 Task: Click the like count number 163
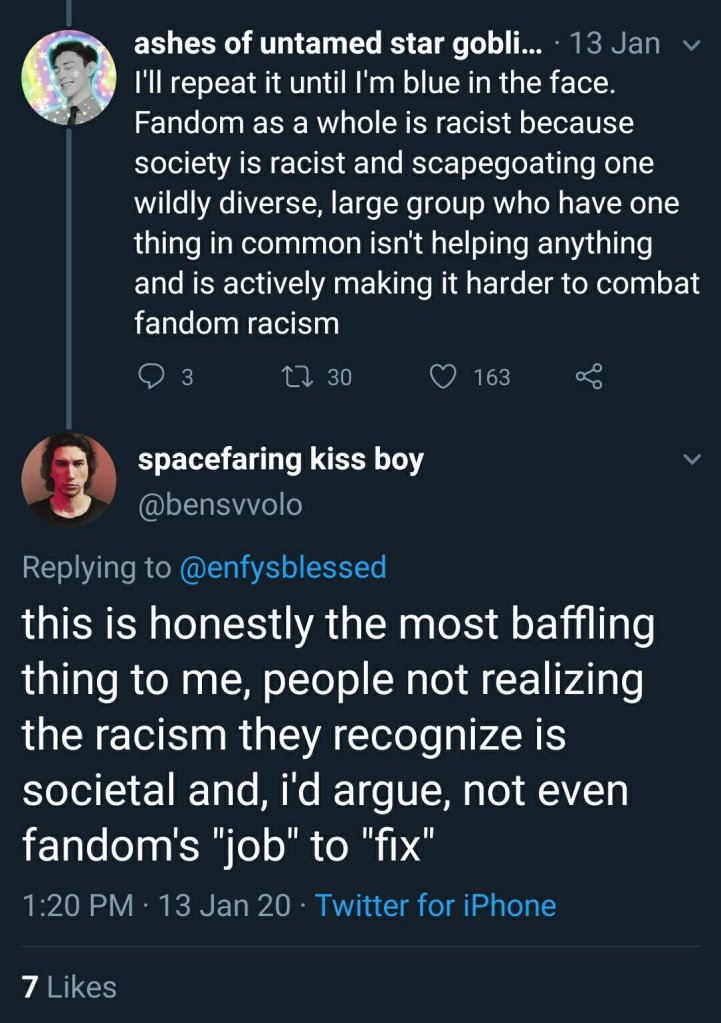(x=491, y=377)
